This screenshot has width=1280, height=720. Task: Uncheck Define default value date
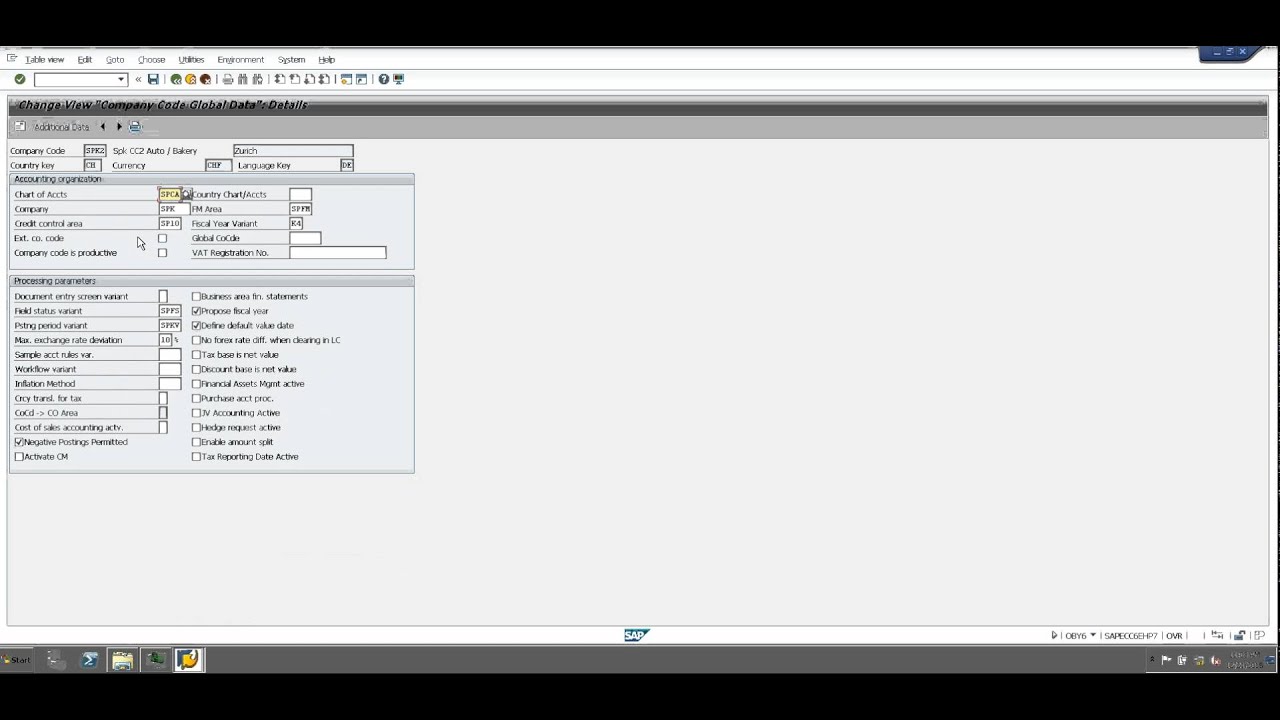tap(196, 326)
